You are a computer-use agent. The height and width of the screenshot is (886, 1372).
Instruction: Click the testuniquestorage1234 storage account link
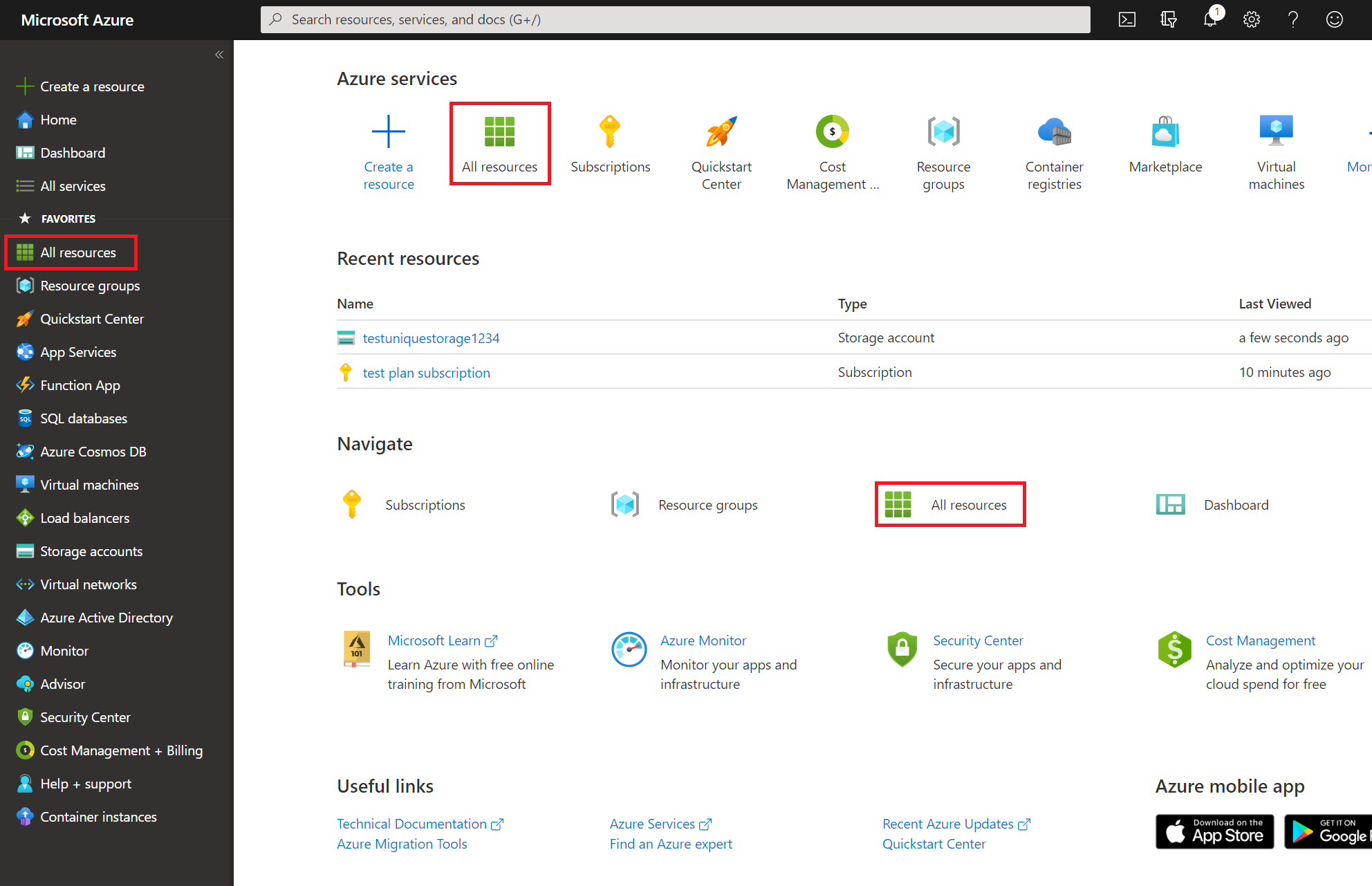click(x=431, y=338)
